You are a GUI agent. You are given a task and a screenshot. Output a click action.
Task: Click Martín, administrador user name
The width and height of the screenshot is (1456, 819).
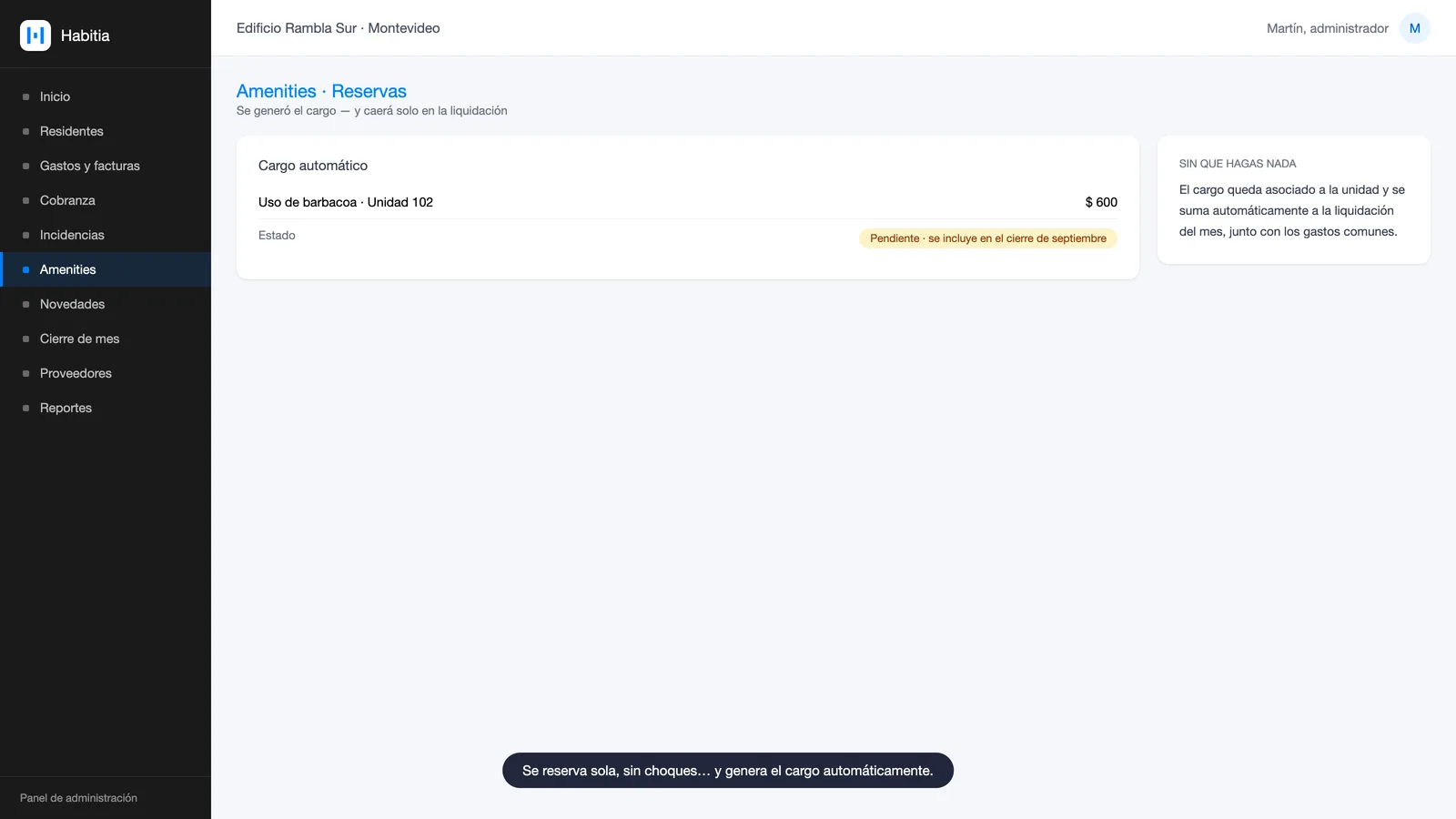(1327, 28)
